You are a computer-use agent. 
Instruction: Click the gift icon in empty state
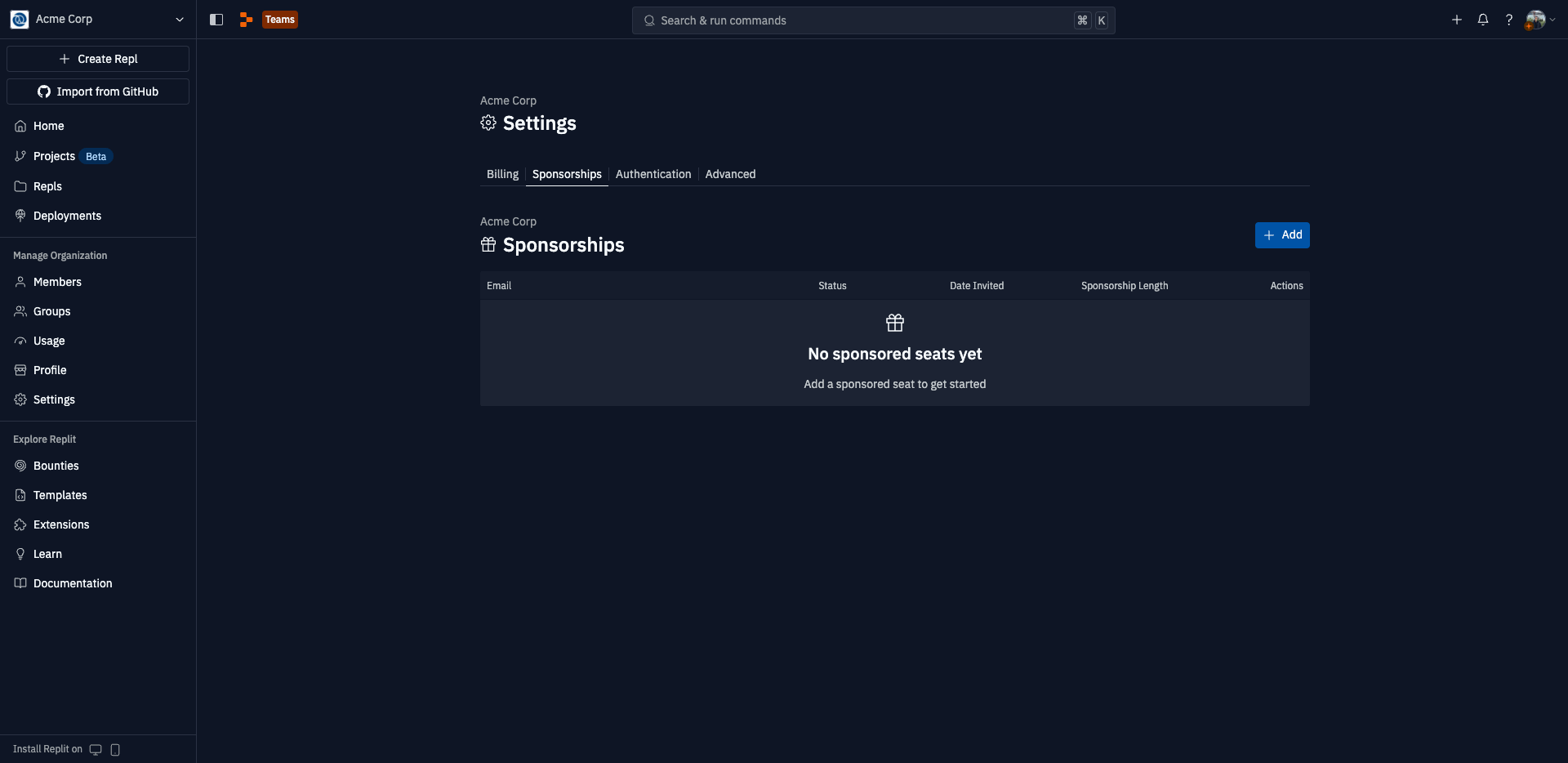(895, 323)
